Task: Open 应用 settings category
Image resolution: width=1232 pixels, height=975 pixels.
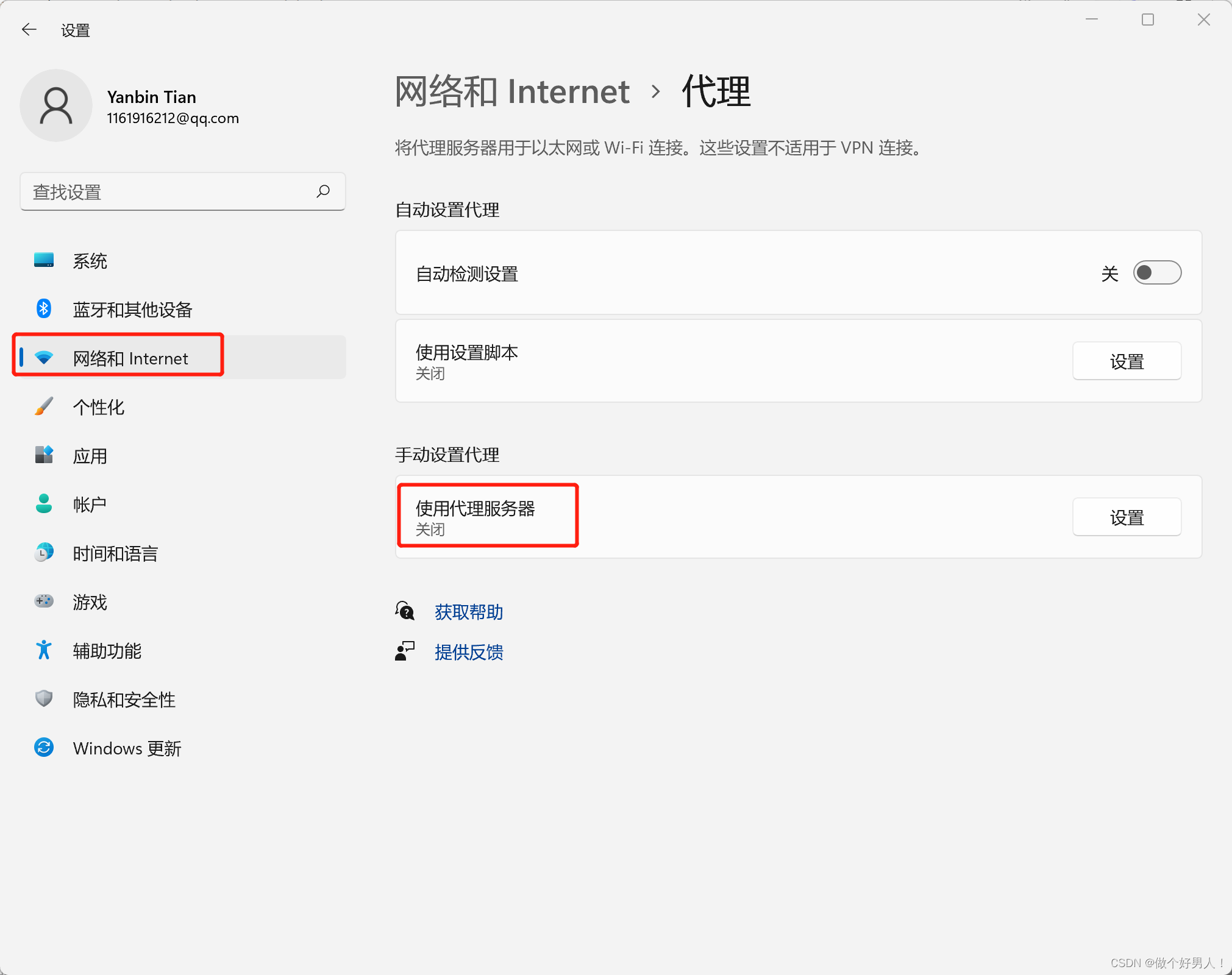Action: (x=183, y=455)
